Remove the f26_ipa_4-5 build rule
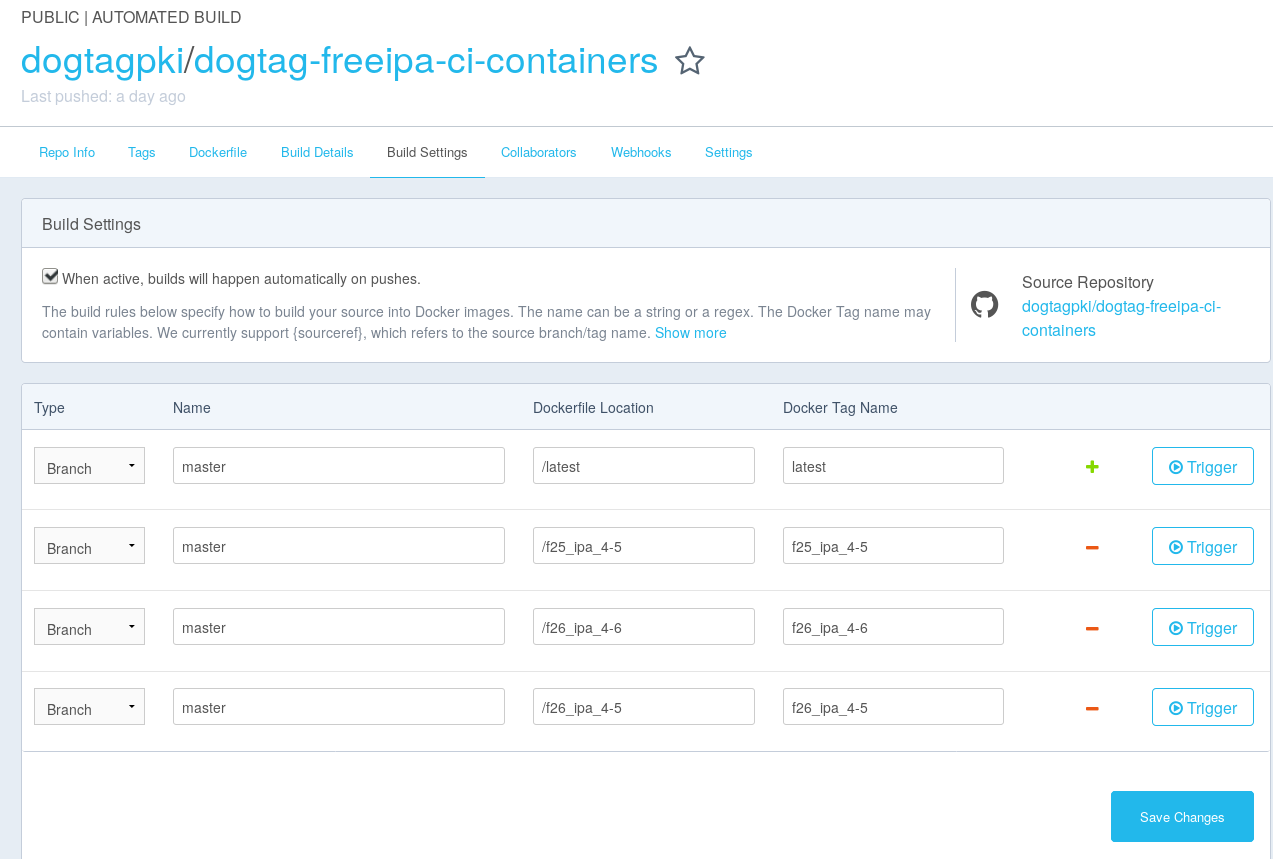Screen dimensions: 1273x859 (x=1092, y=708)
